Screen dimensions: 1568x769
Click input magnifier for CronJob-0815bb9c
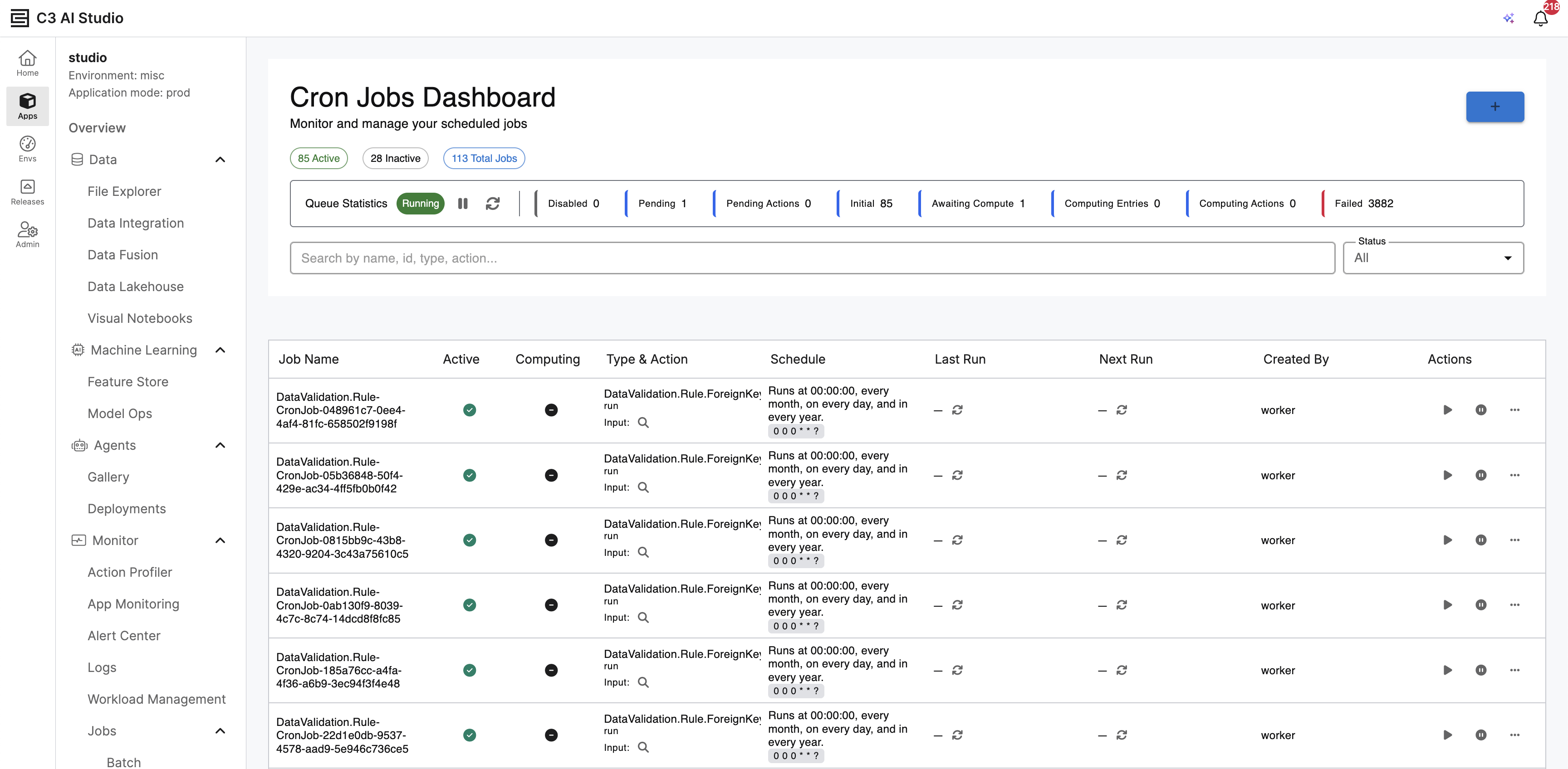643,552
